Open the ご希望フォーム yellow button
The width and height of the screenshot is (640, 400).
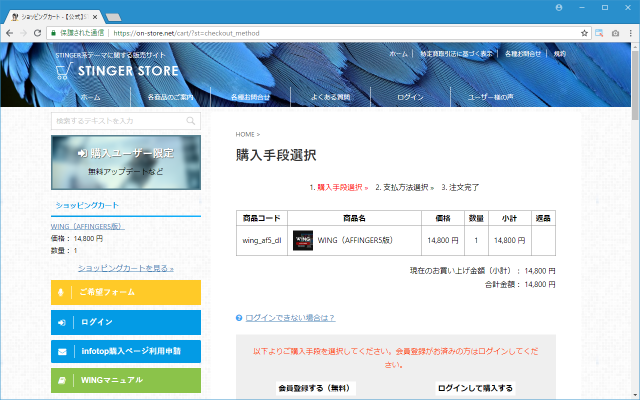(x=126, y=292)
